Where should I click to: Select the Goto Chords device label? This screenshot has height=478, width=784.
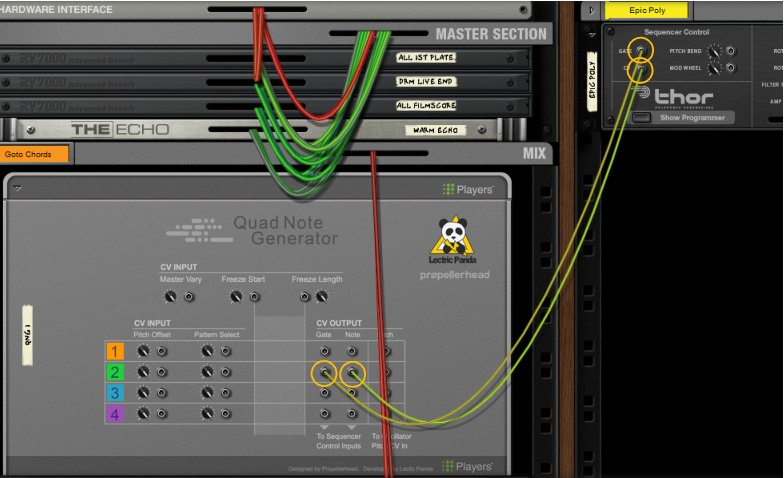click(x=34, y=154)
